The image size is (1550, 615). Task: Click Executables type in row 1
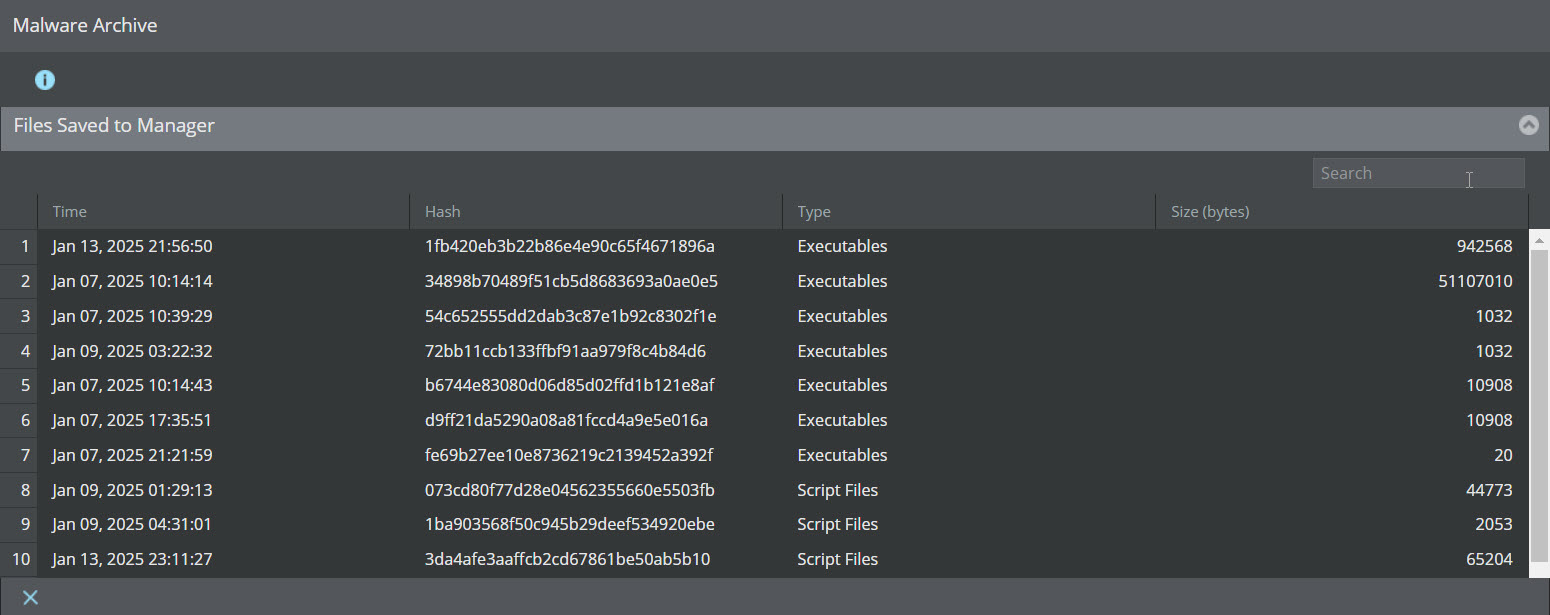842,246
